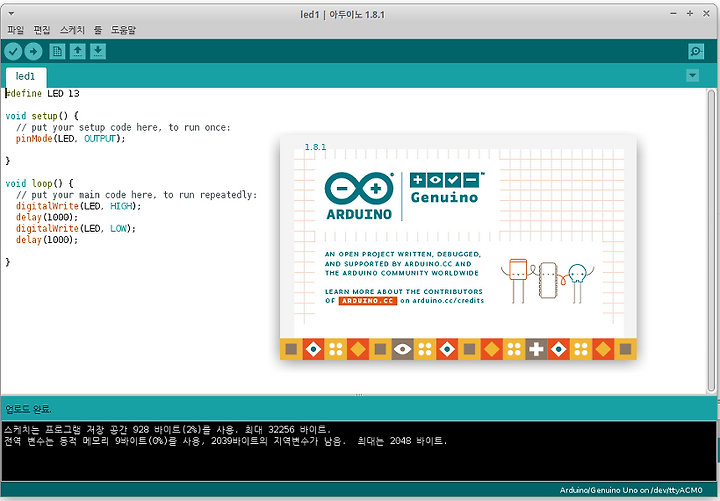Save sketch with down-arrow icon

click(98, 51)
